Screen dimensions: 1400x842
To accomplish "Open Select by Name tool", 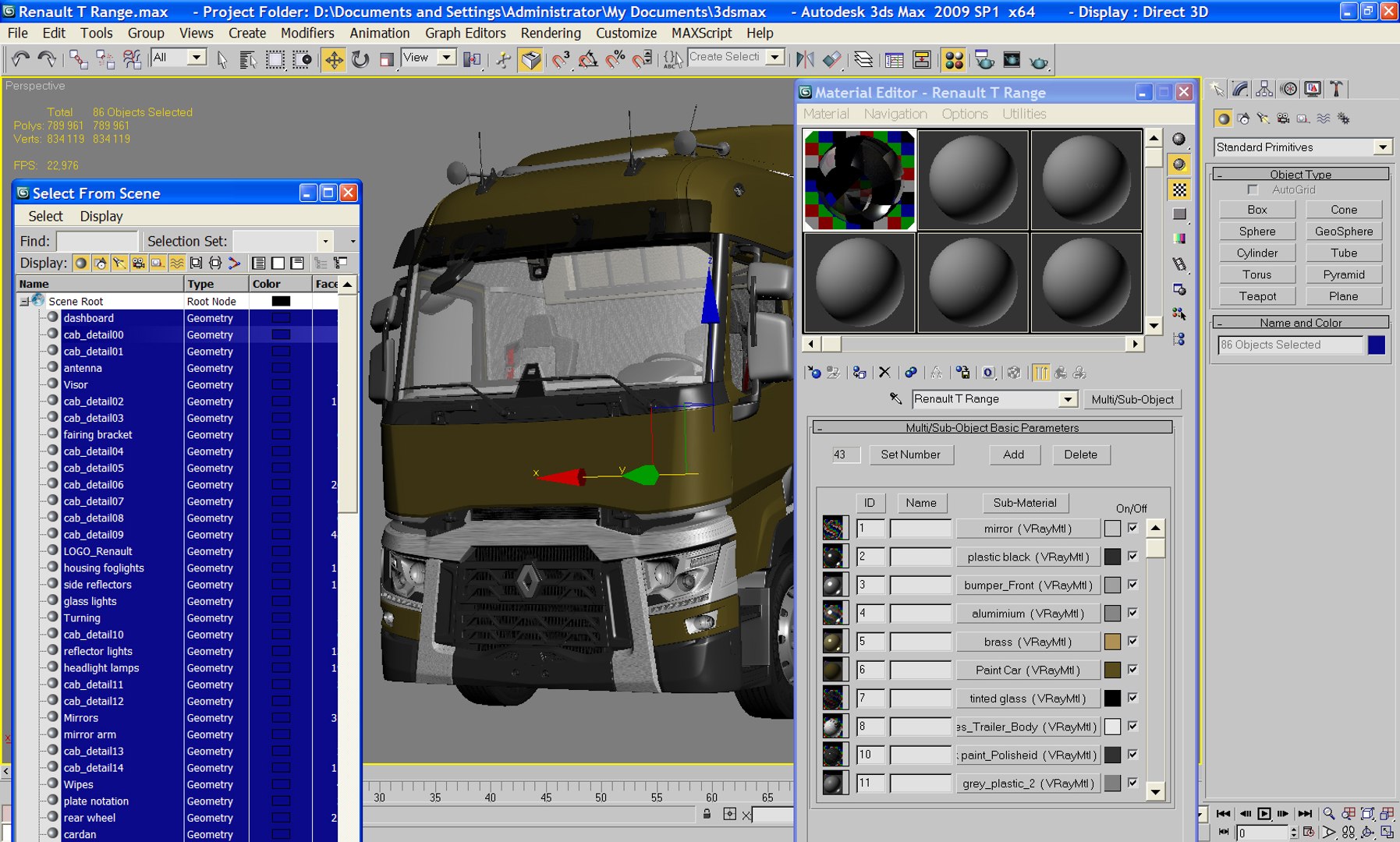I will tap(248, 59).
